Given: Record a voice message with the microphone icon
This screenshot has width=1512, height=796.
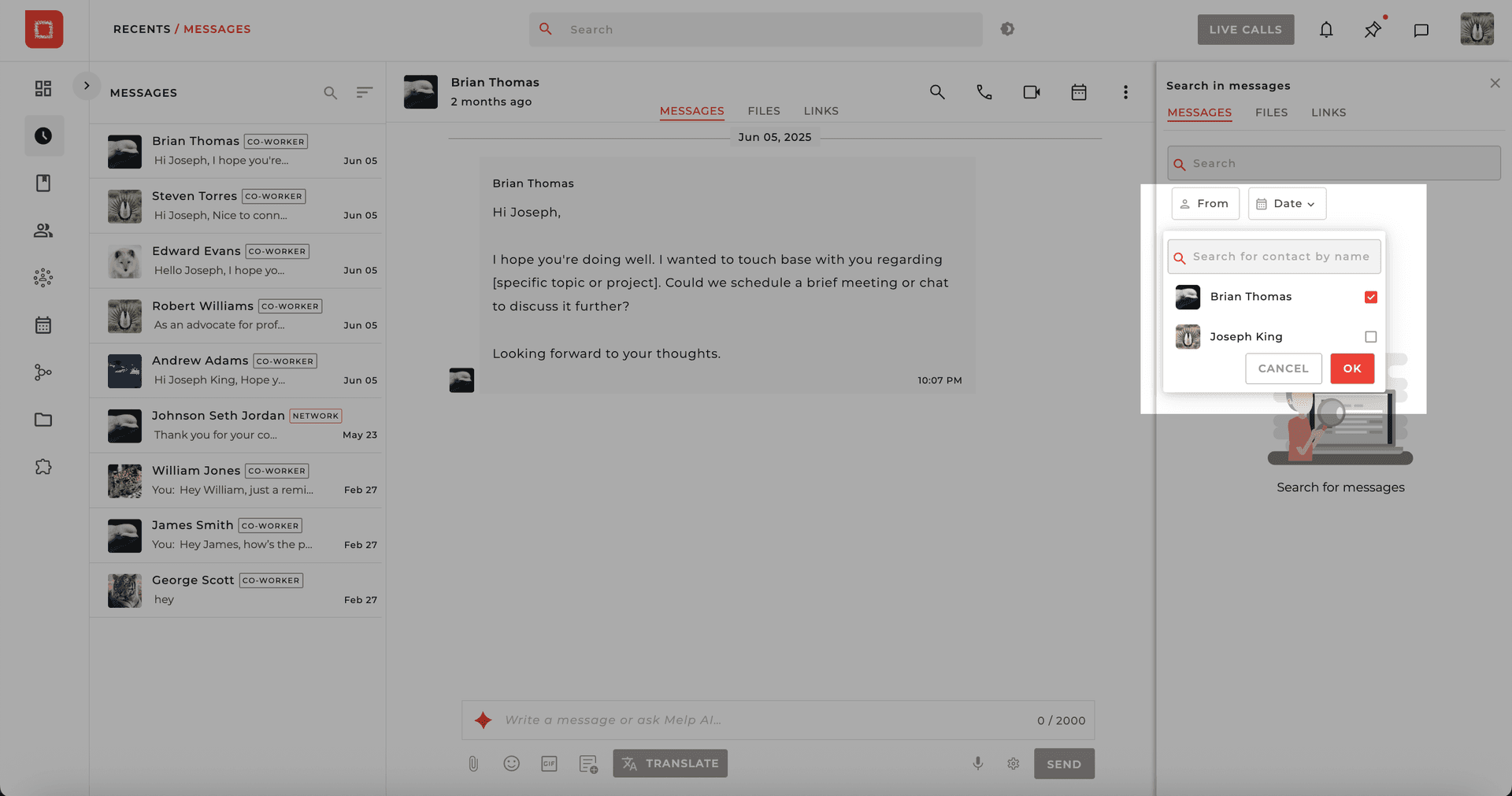Looking at the screenshot, I should tap(977, 764).
